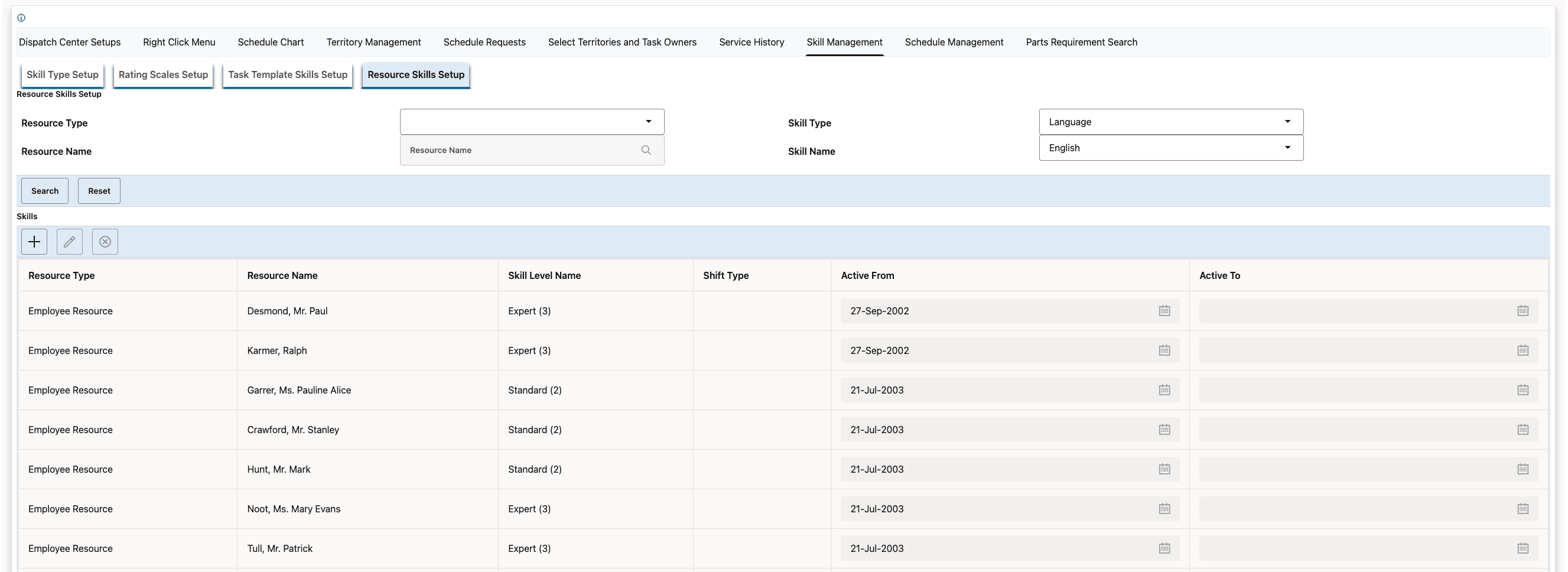Open the Skill Type dropdown showing Language
This screenshot has width=1568, height=572.
point(1171,122)
